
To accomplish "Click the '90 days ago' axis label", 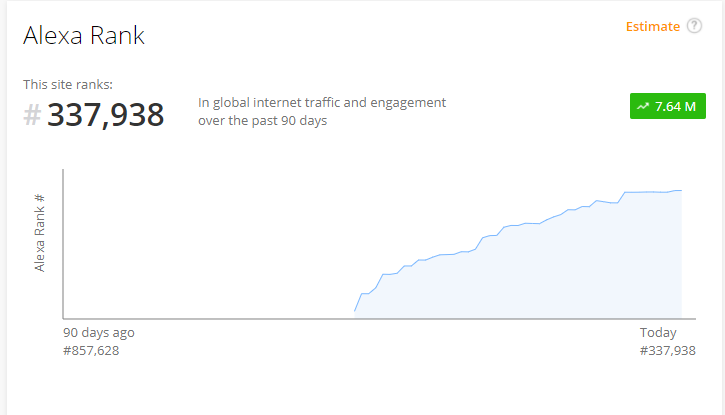I will coord(98,332).
